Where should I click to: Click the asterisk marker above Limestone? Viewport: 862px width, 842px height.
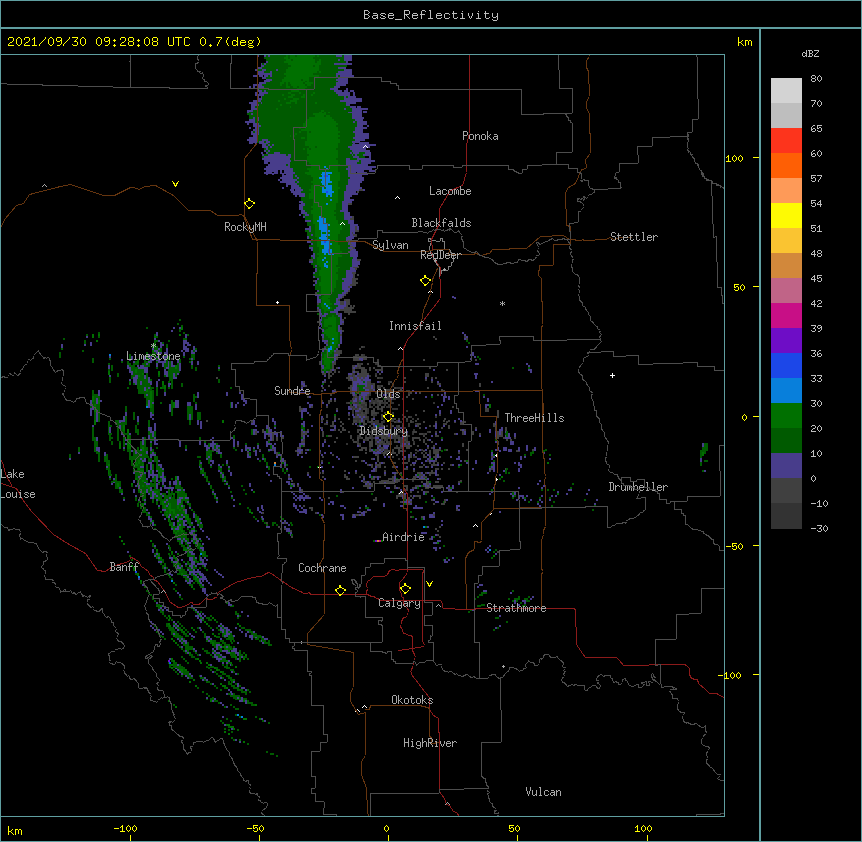tap(154, 346)
